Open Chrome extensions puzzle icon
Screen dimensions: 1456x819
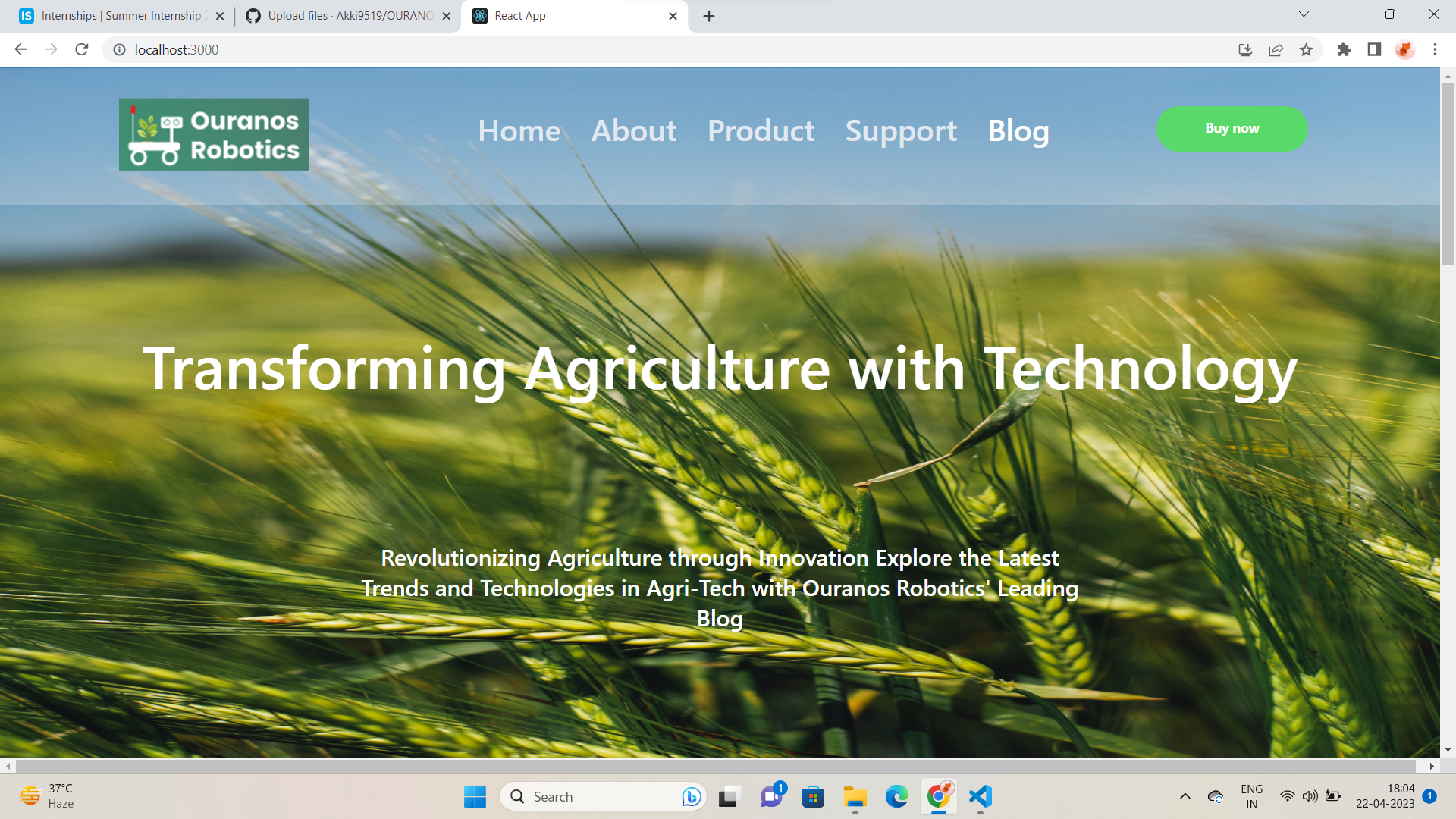point(1344,49)
